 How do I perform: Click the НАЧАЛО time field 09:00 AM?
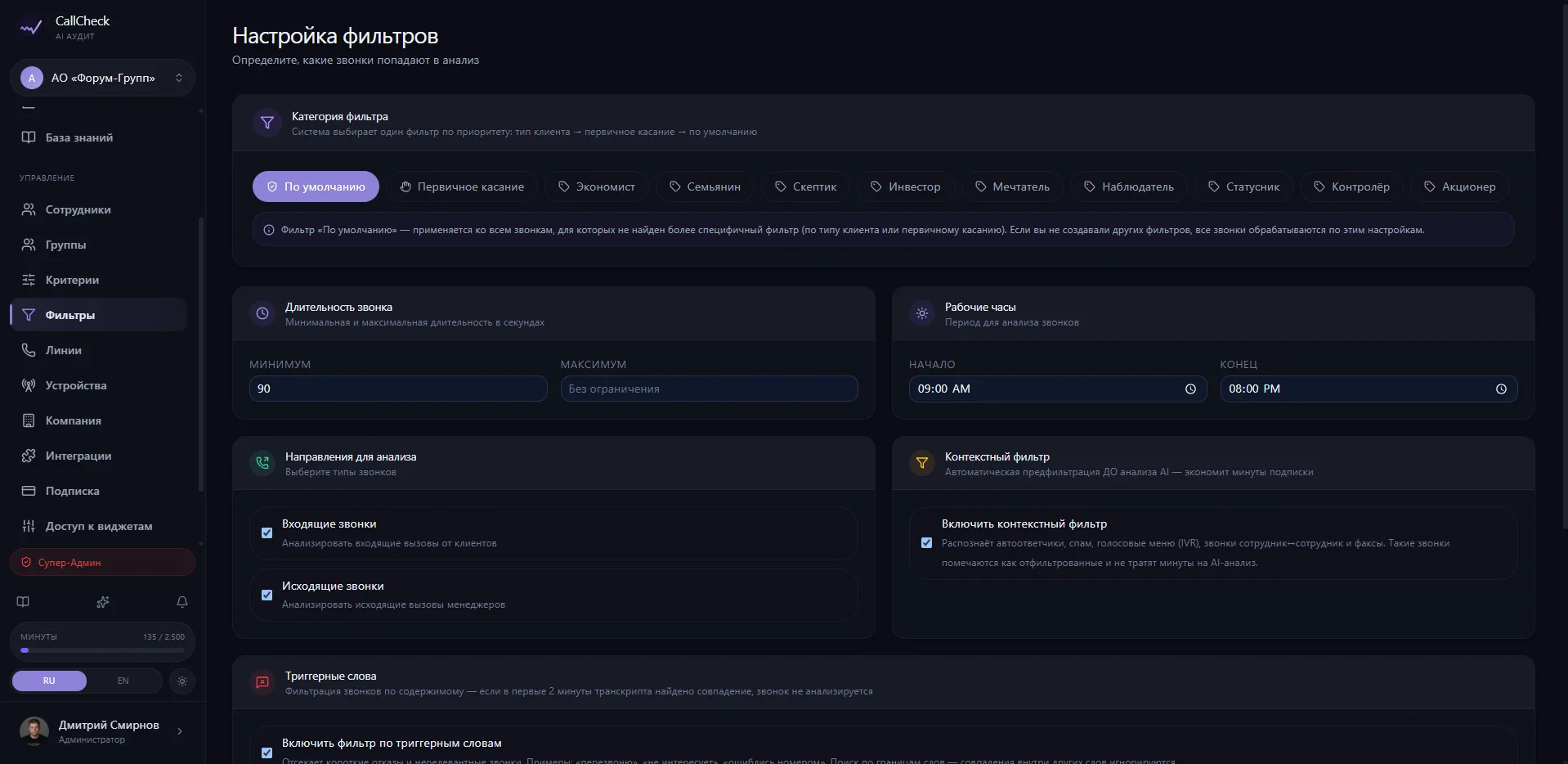click(1058, 389)
